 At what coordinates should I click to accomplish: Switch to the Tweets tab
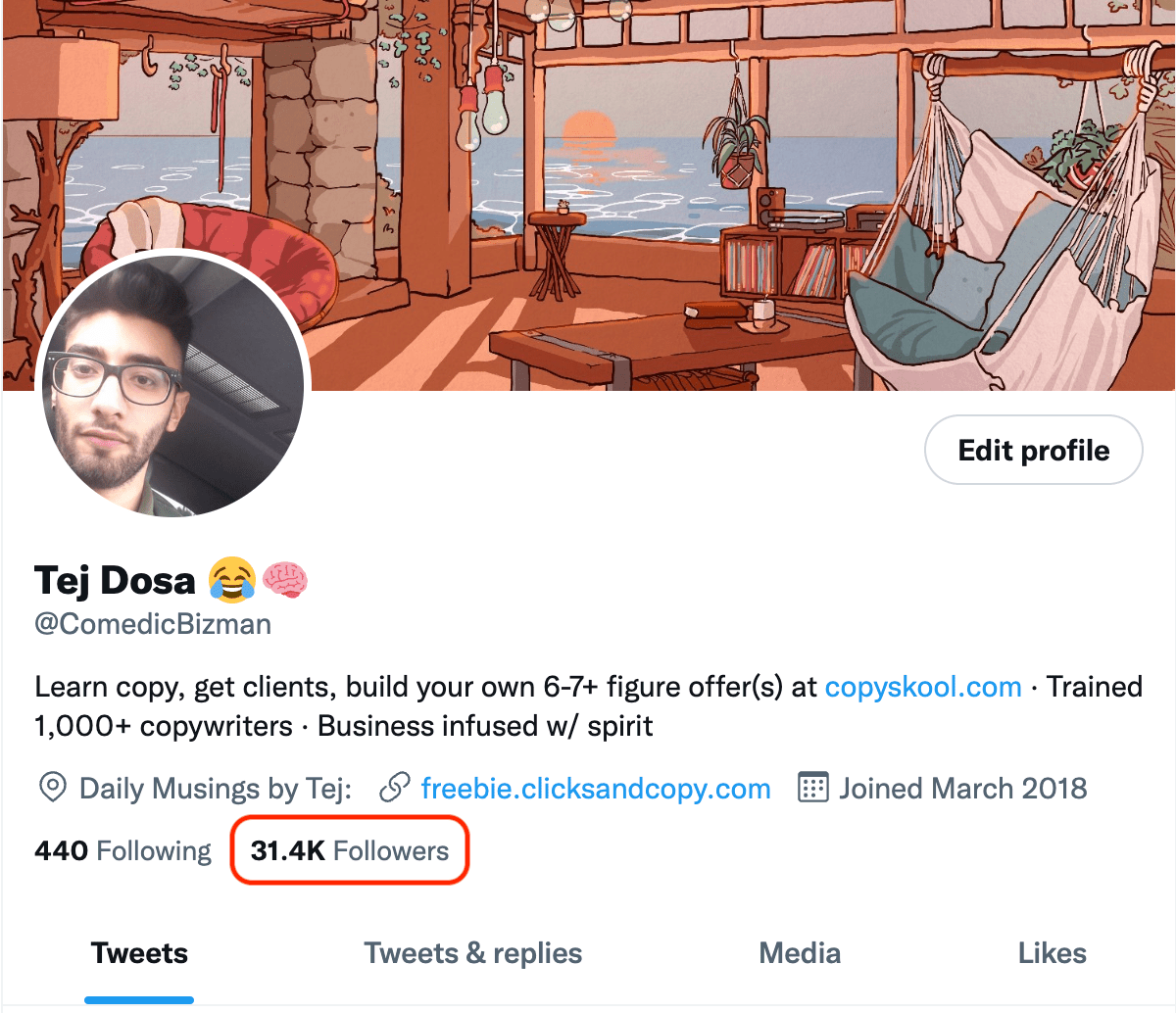coord(139,953)
